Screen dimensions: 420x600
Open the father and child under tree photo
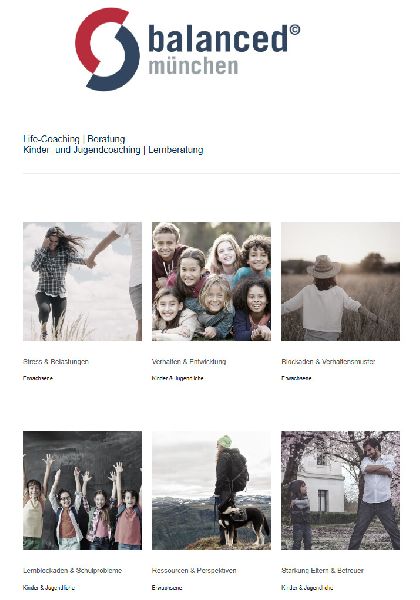pyautogui.click(x=340, y=490)
